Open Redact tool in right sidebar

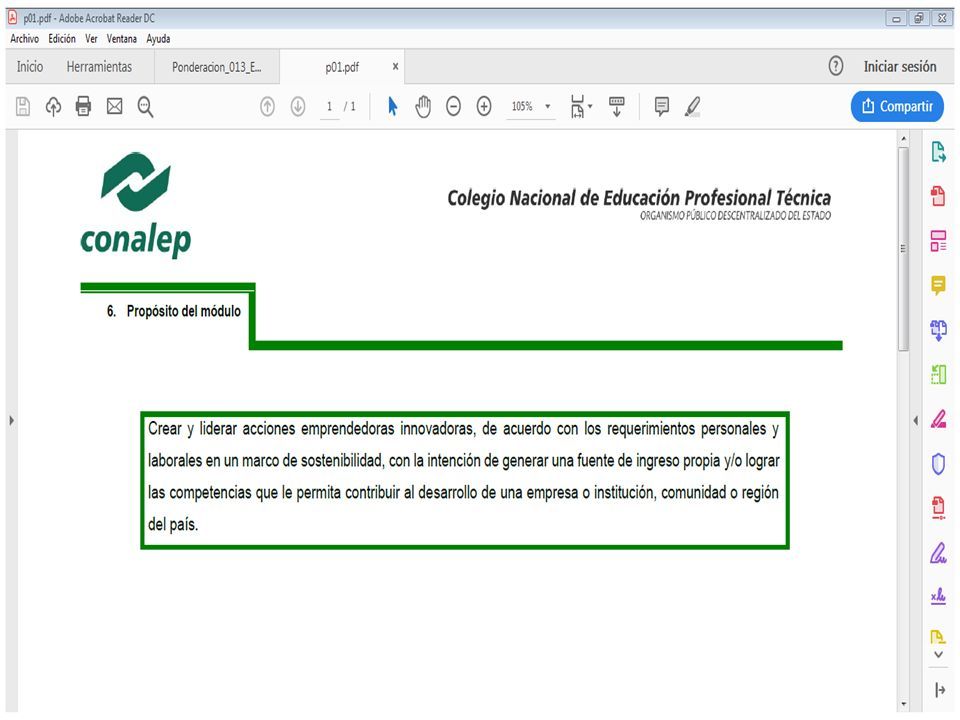938,419
